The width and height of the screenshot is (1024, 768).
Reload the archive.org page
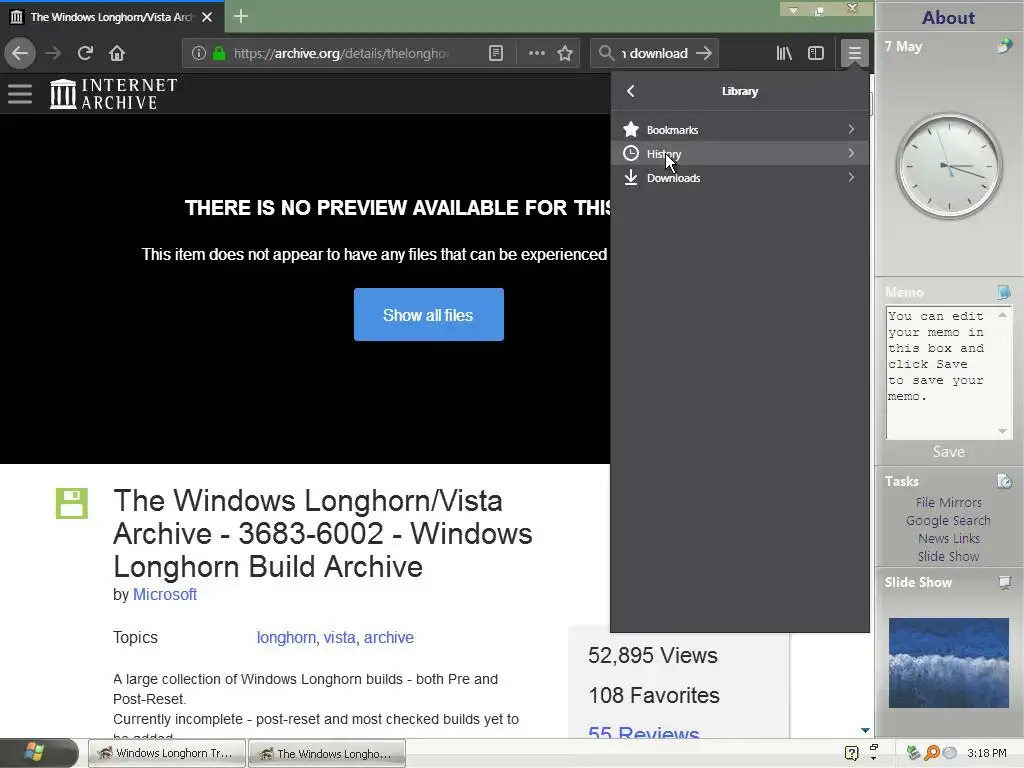[x=86, y=53]
